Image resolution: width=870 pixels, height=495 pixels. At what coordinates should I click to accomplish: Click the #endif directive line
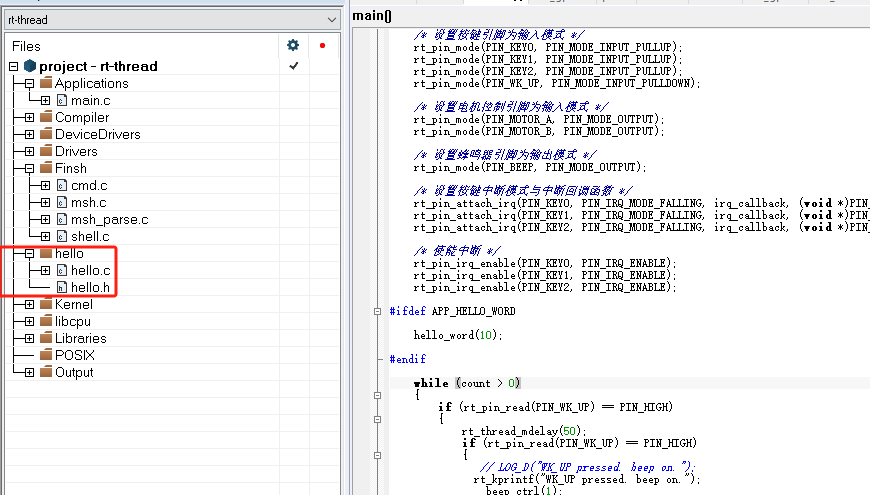(x=408, y=359)
